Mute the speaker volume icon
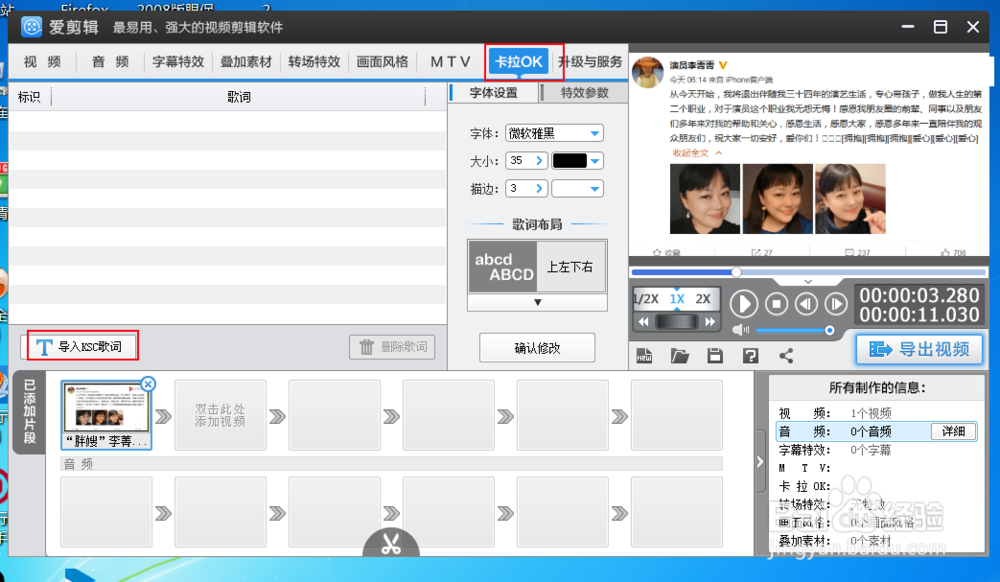The height and width of the screenshot is (582, 1000). (x=740, y=330)
